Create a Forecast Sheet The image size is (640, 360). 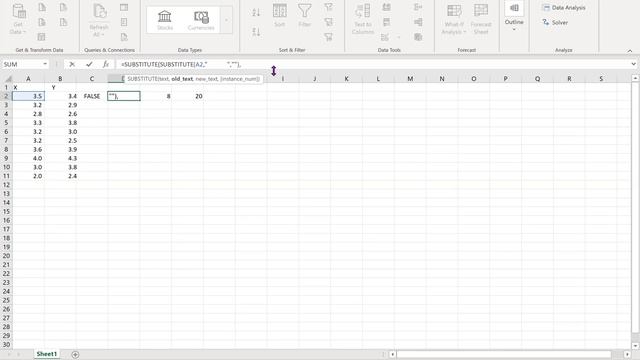pyautogui.click(x=481, y=19)
